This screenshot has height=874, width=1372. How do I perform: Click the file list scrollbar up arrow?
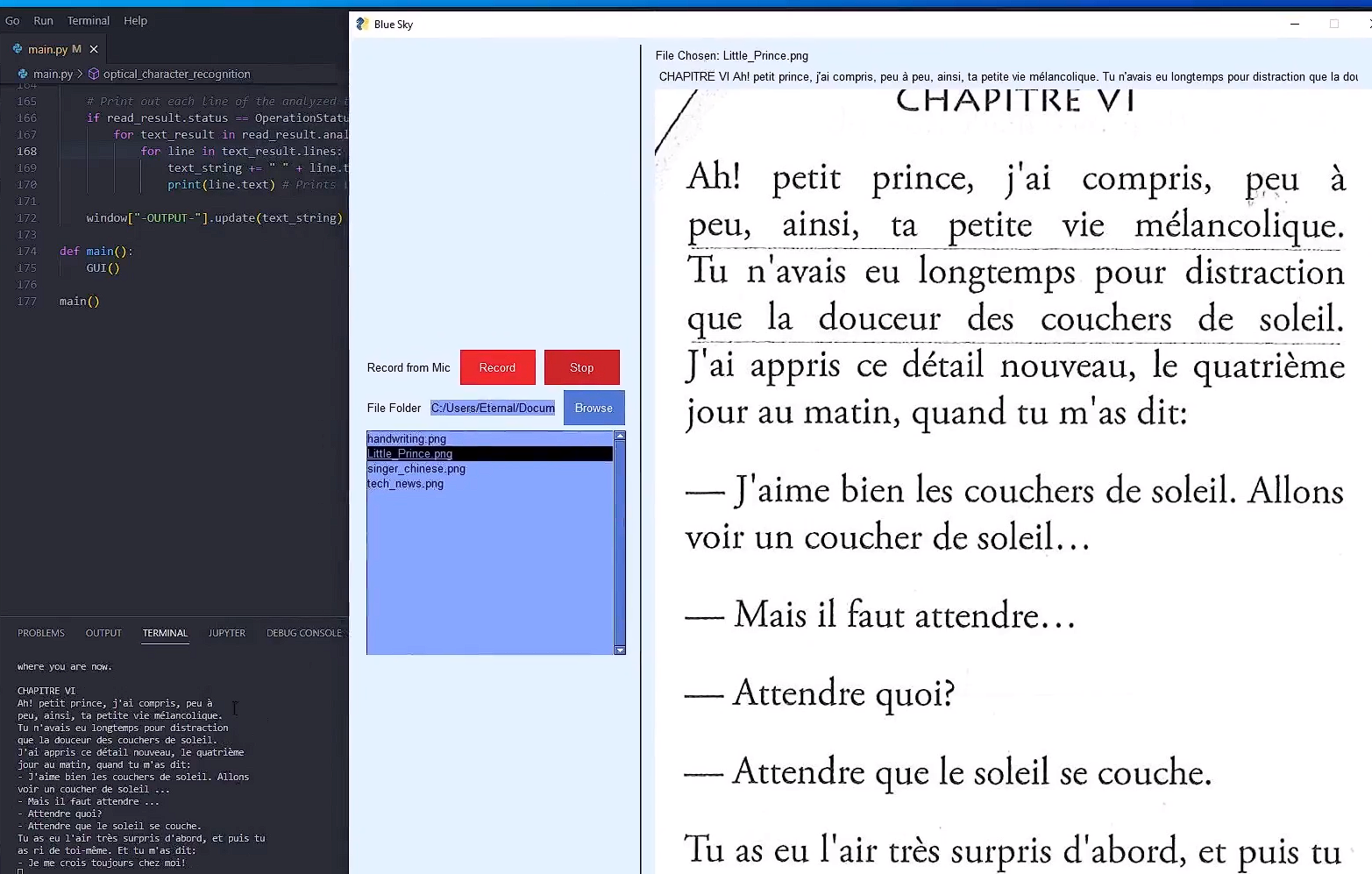pos(620,436)
